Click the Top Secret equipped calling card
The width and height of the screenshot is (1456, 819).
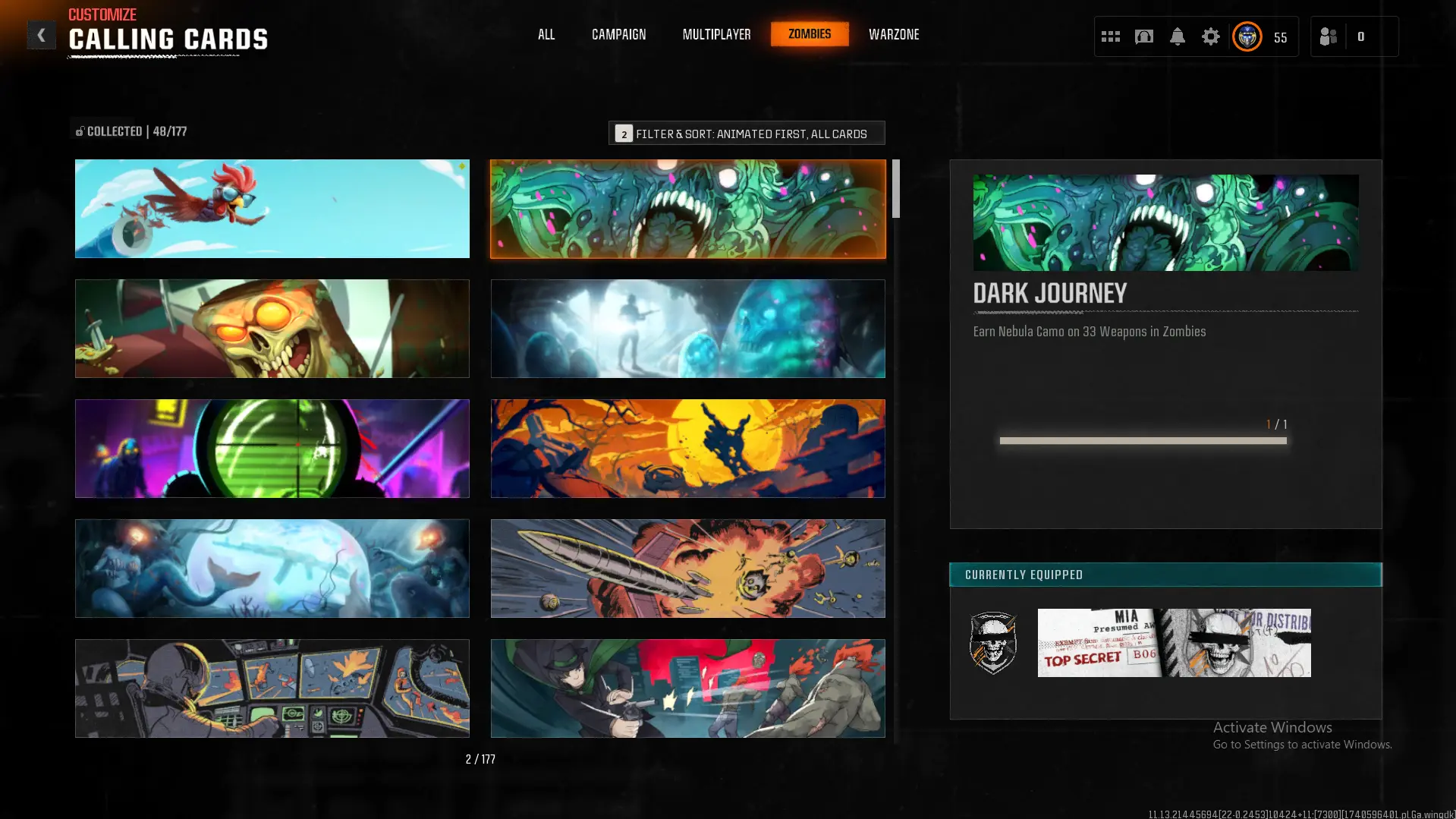(1173, 643)
